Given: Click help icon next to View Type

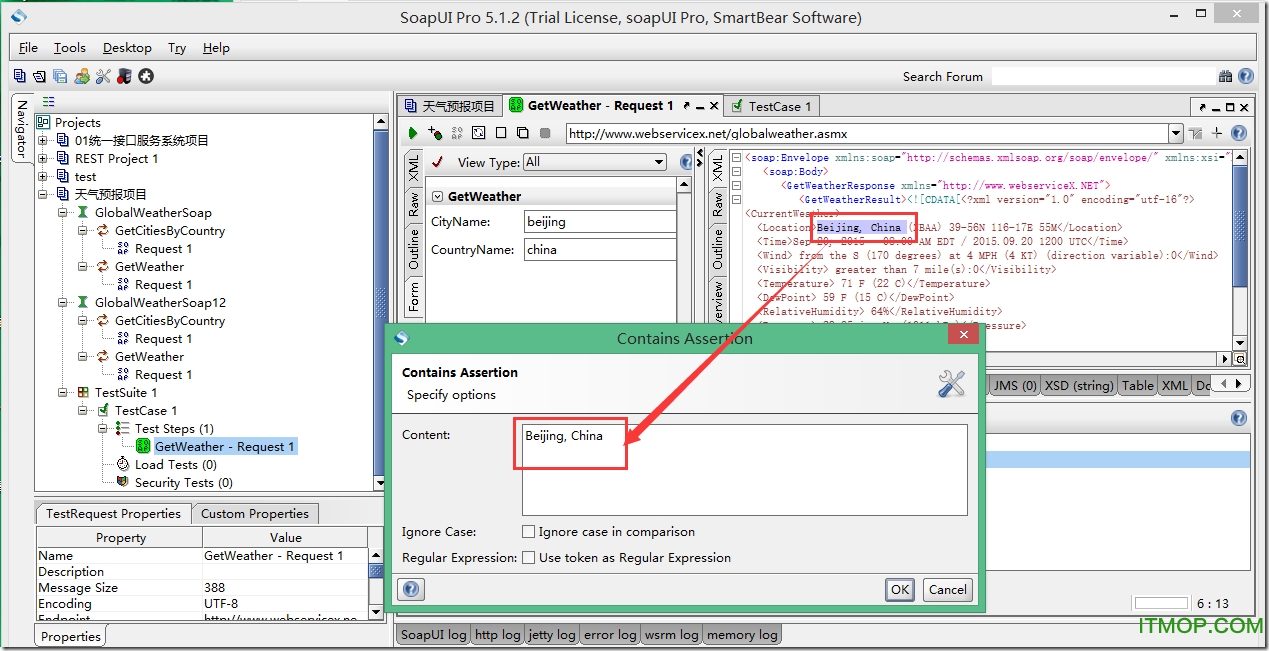Looking at the screenshot, I should (x=686, y=162).
